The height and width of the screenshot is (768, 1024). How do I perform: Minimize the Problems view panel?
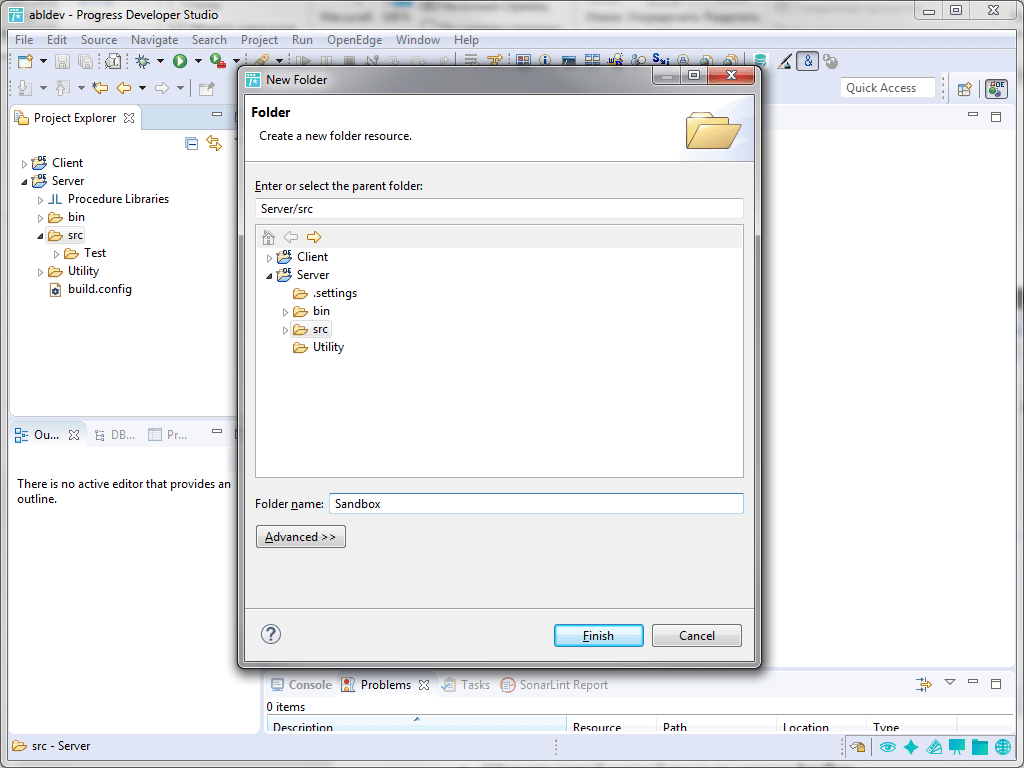point(973,682)
